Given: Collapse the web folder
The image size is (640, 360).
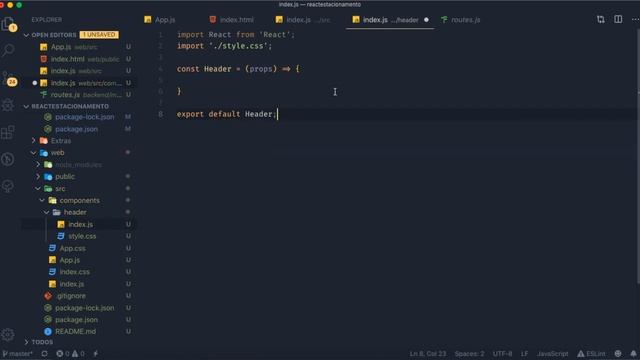Looking at the screenshot, I should [x=34, y=153].
